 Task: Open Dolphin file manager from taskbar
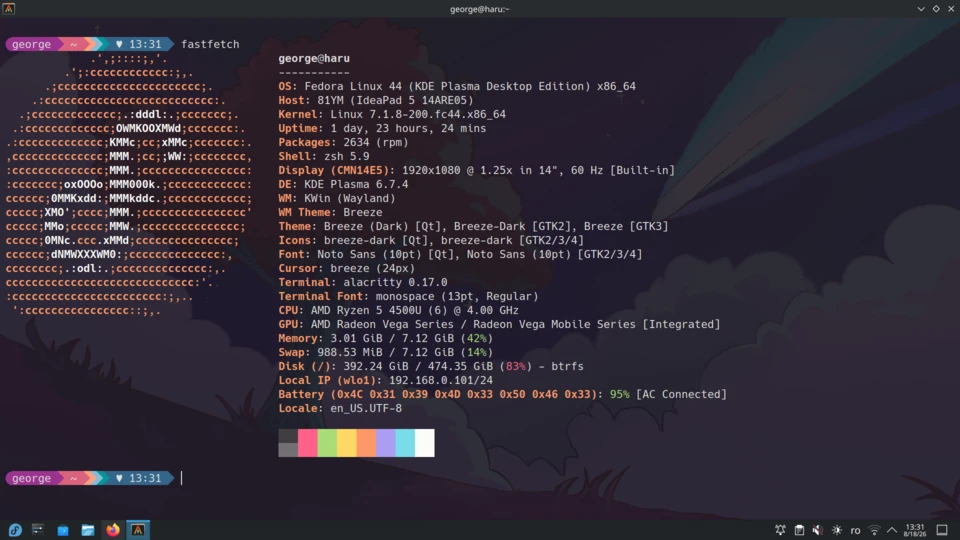(x=88, y=530)
